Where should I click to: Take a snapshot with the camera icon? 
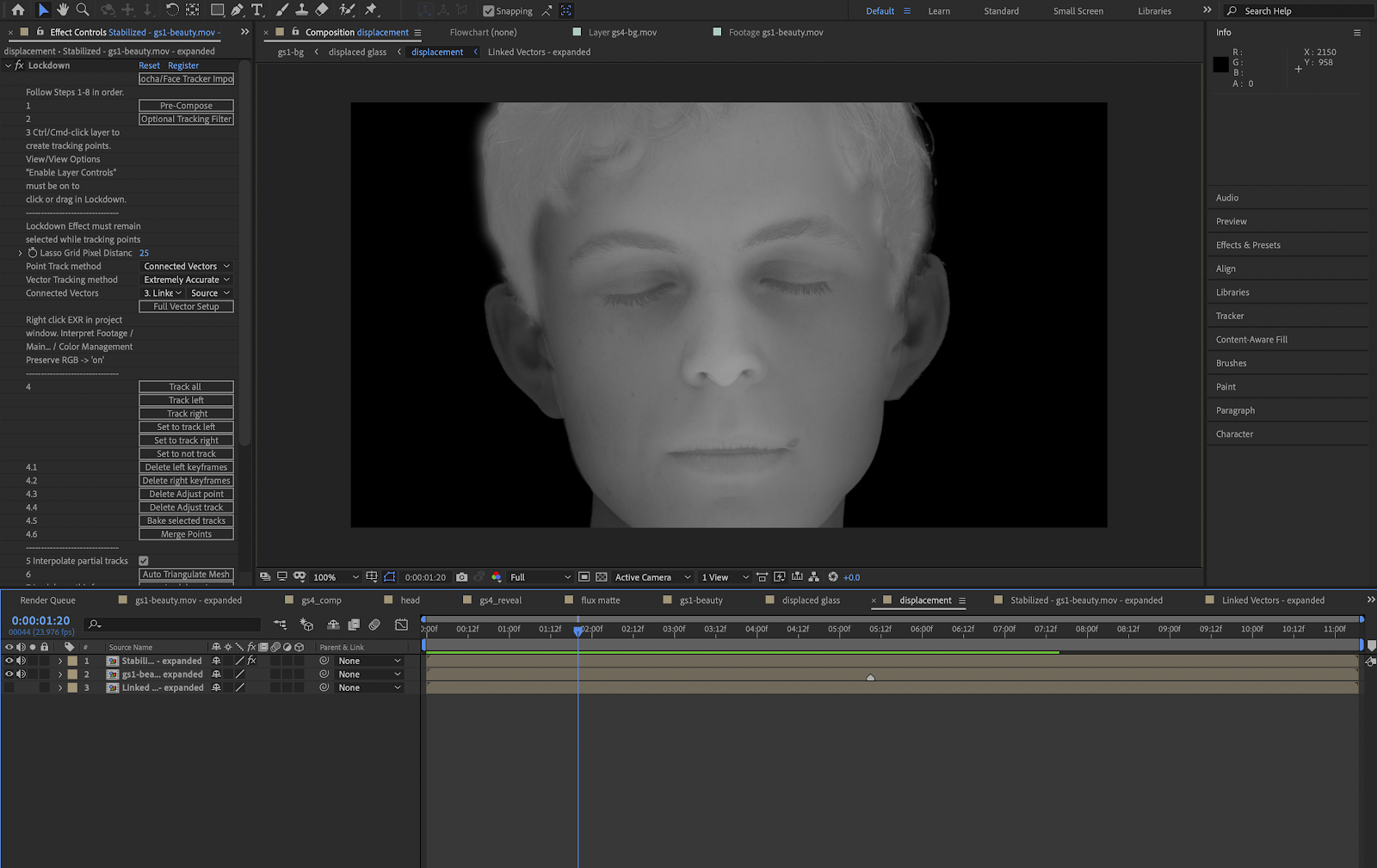462,577
